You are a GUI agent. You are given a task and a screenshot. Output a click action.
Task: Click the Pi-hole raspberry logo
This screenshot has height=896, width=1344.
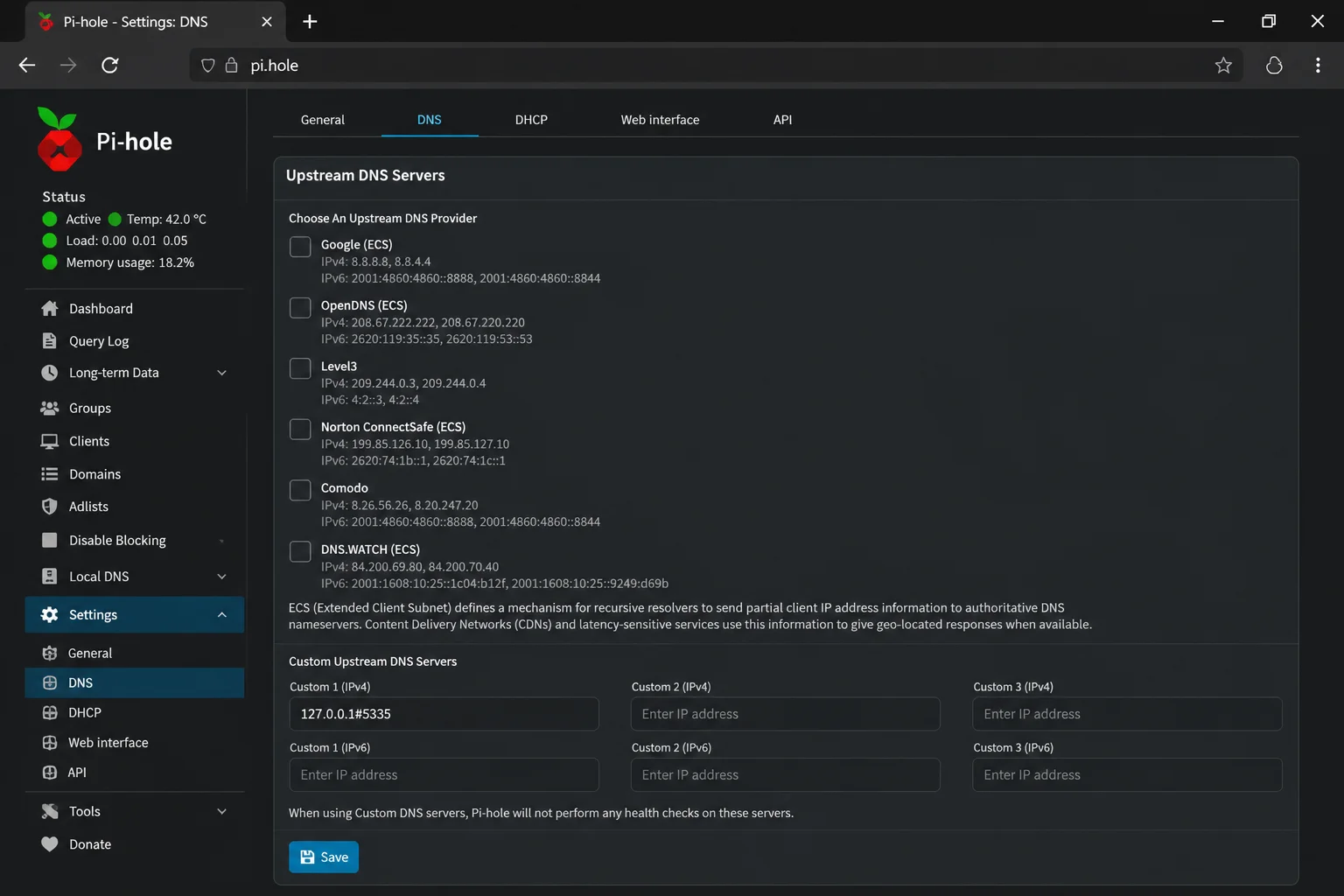[x=59, y=139]
